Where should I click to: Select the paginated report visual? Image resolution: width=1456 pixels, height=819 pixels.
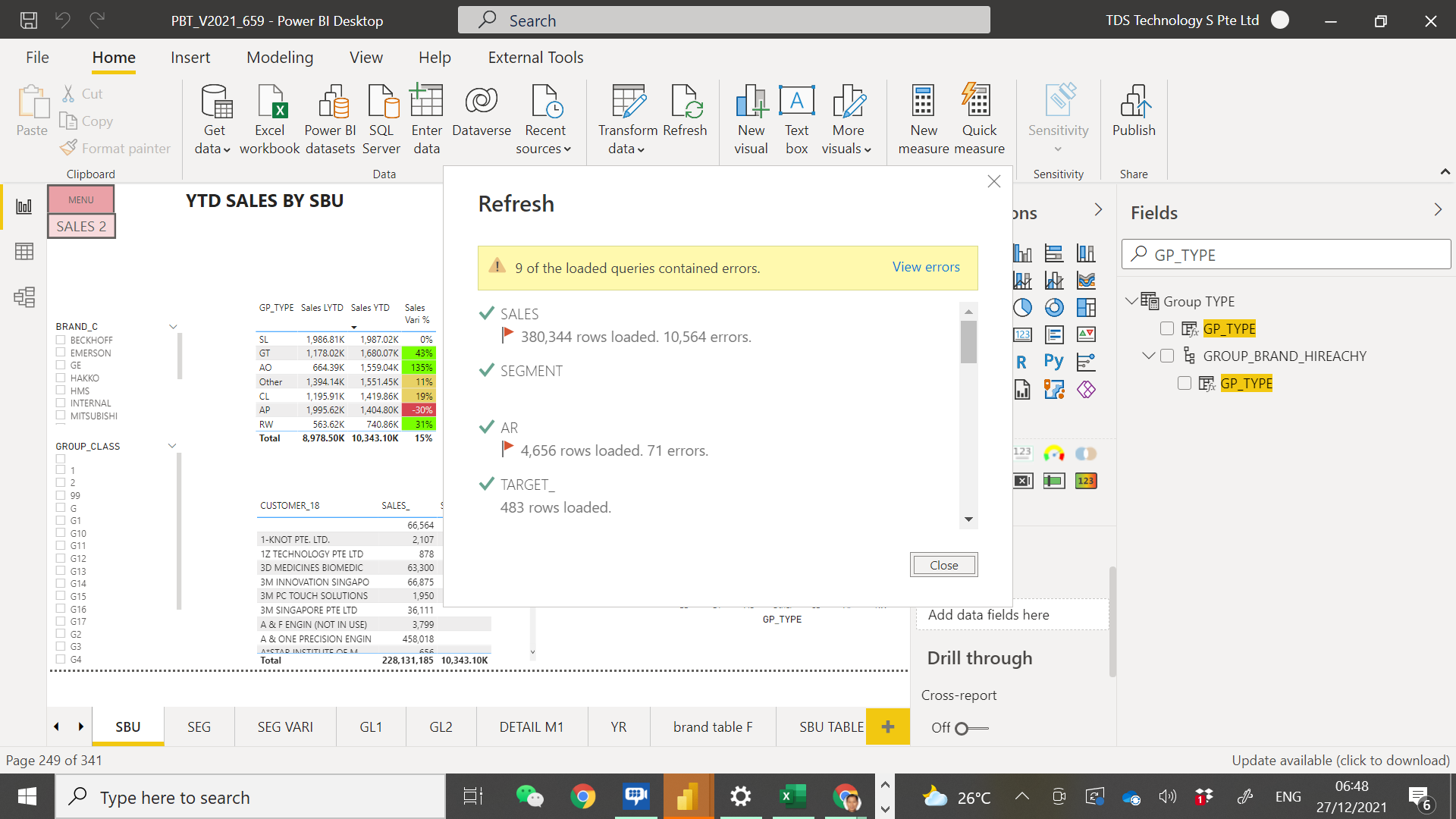tap(1022, 389)
